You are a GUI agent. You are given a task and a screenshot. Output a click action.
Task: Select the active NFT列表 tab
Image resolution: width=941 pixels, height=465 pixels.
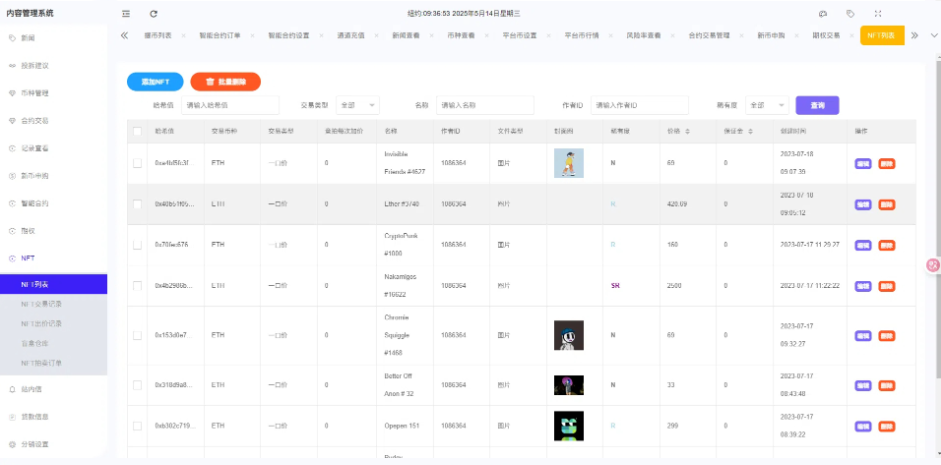coord(882,35)
